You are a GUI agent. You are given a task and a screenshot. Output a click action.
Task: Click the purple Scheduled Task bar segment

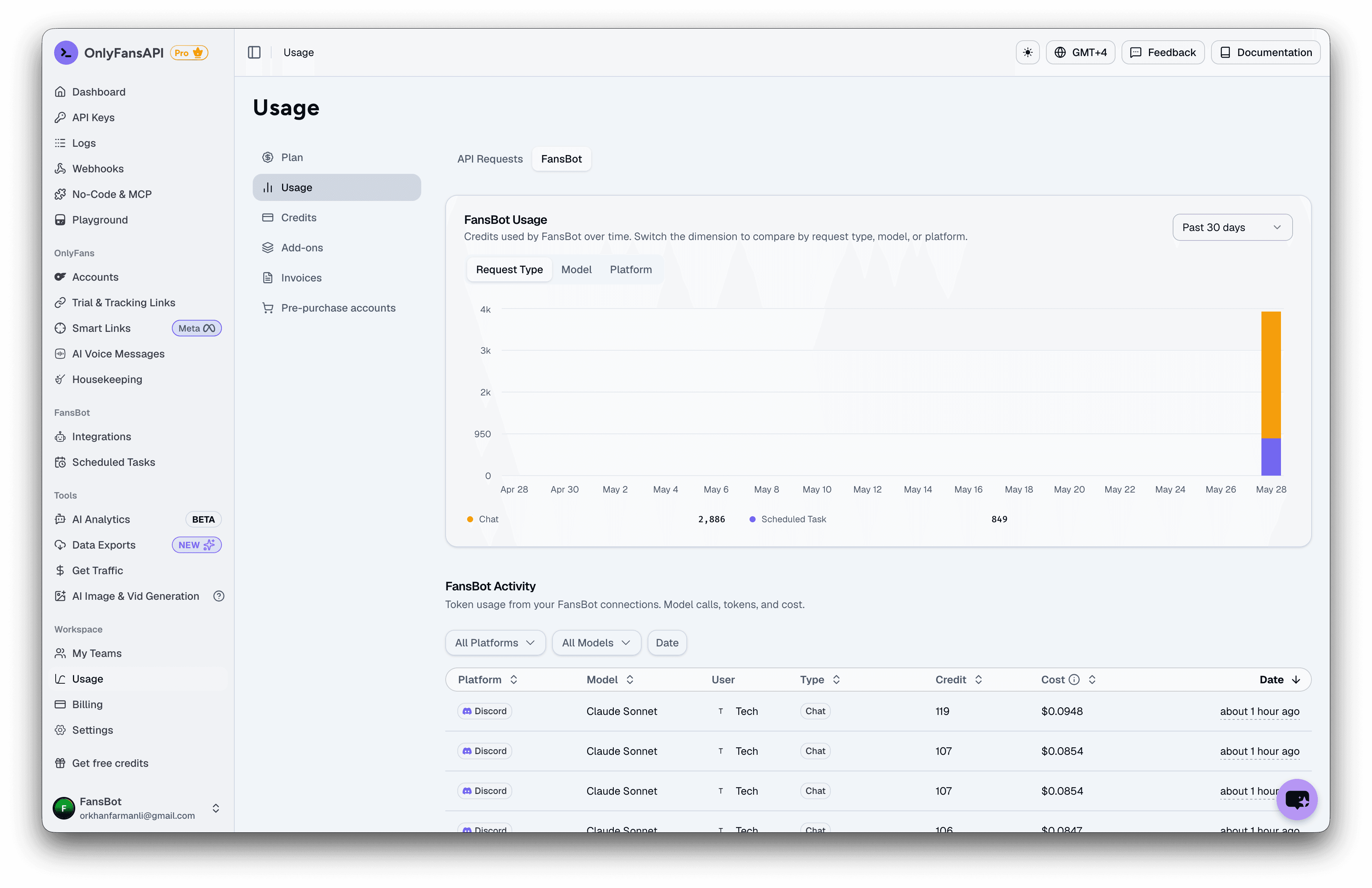pos(1270,457)
